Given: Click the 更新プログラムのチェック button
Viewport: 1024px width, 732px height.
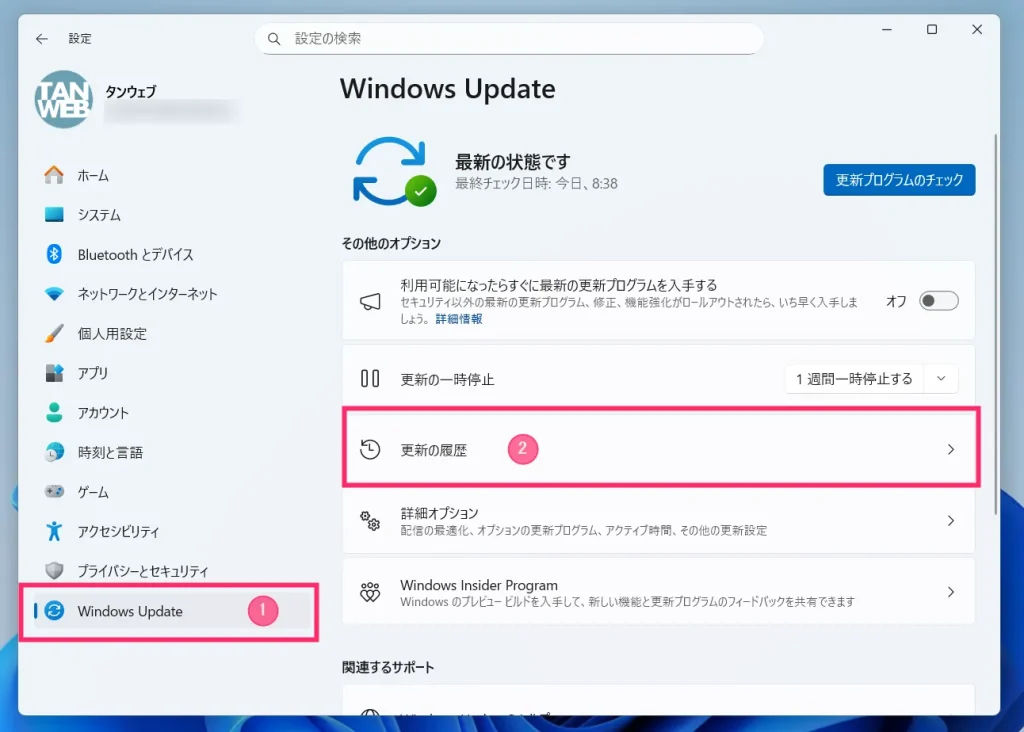Looking at the screenshot, I should click(x=899, y=180).
